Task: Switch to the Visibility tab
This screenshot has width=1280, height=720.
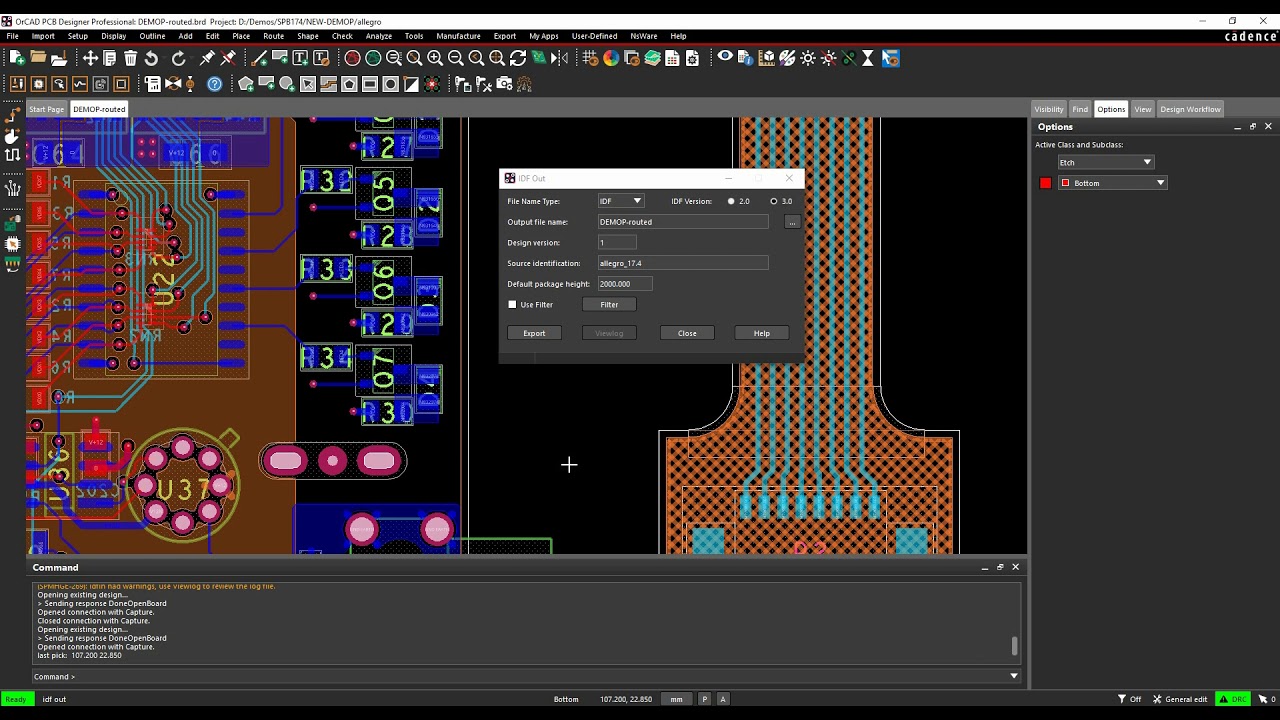Action: (x=1049, y=109)
